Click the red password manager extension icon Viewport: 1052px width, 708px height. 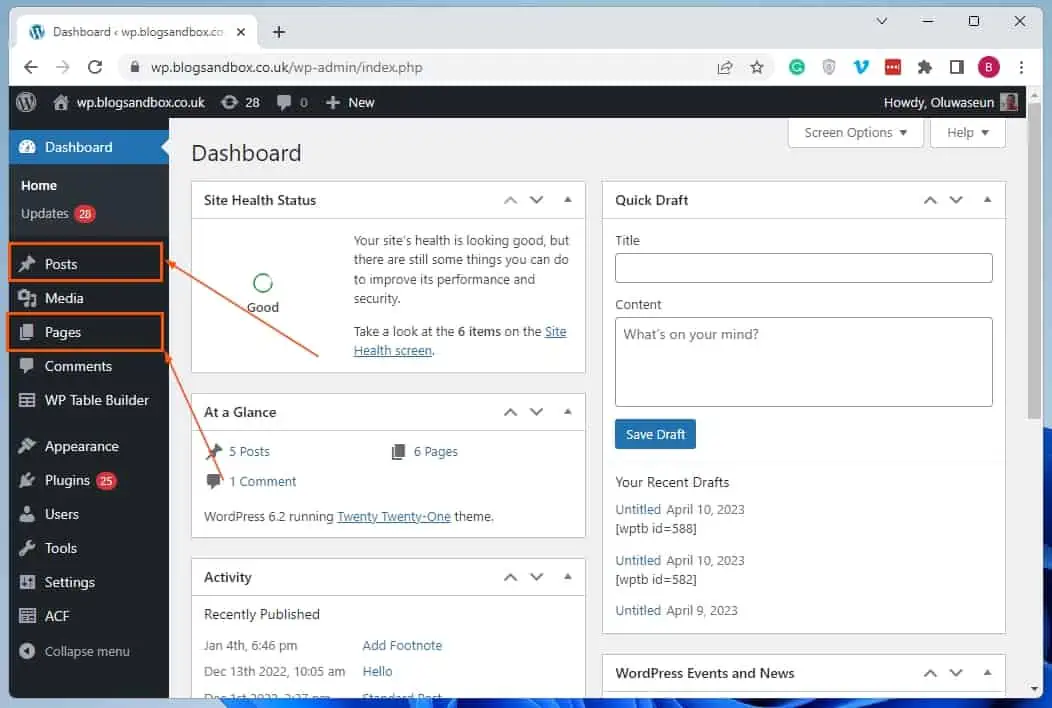(x=893, y=67)
